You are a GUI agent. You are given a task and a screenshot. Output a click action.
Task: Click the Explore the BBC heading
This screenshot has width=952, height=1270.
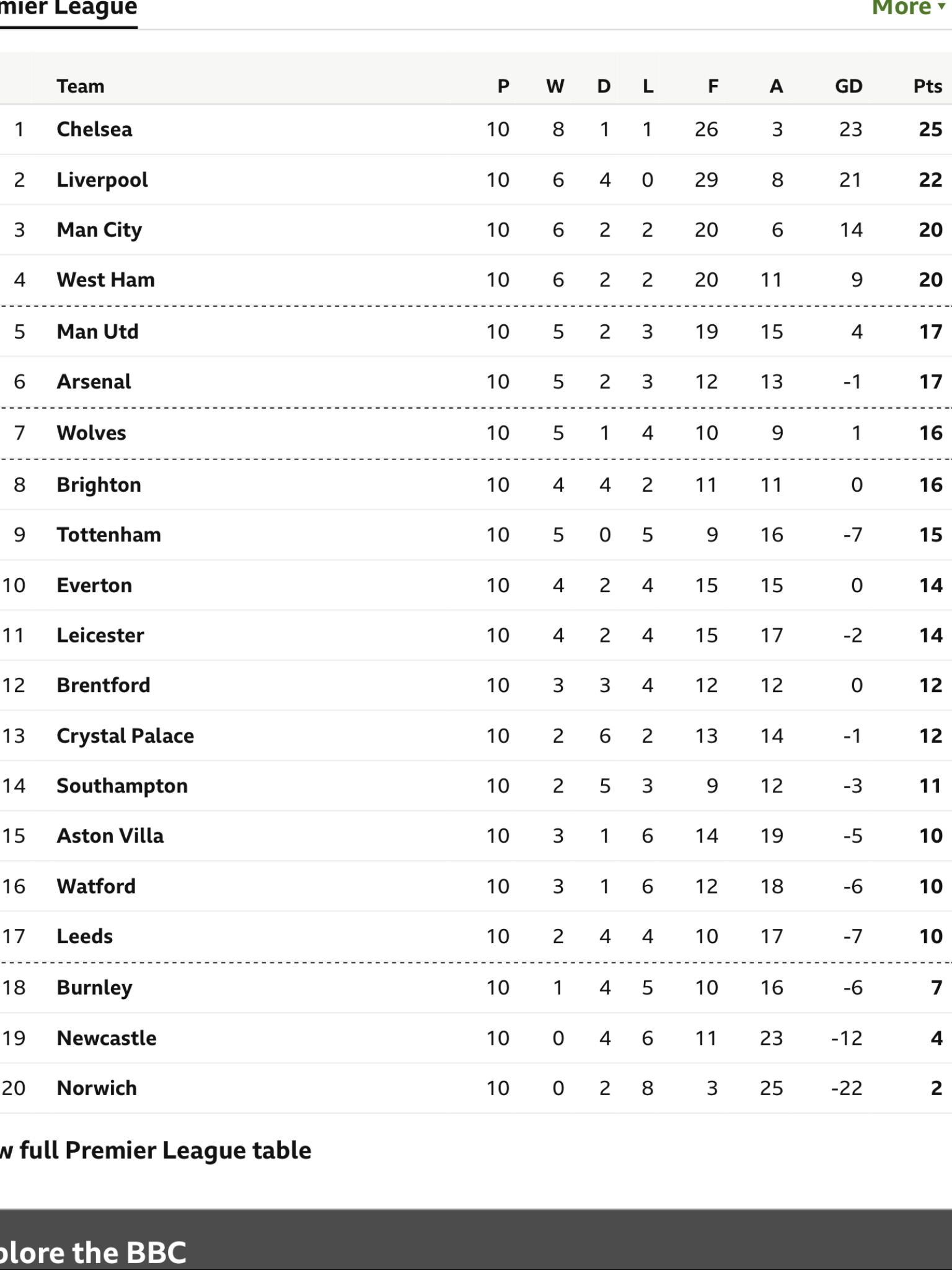(x=93, y=1253)
